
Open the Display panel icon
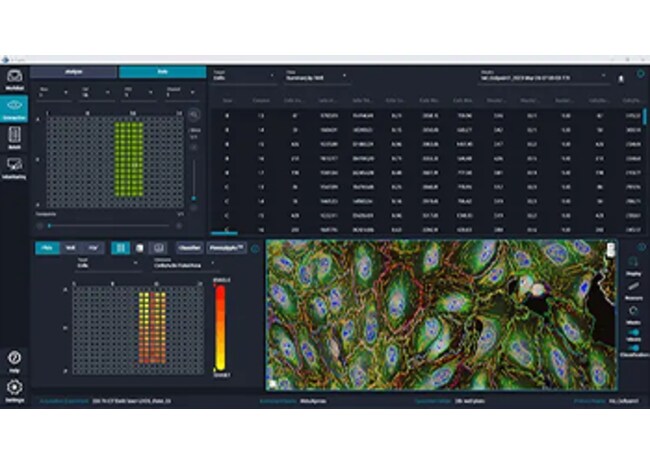(x=634, y=263)
